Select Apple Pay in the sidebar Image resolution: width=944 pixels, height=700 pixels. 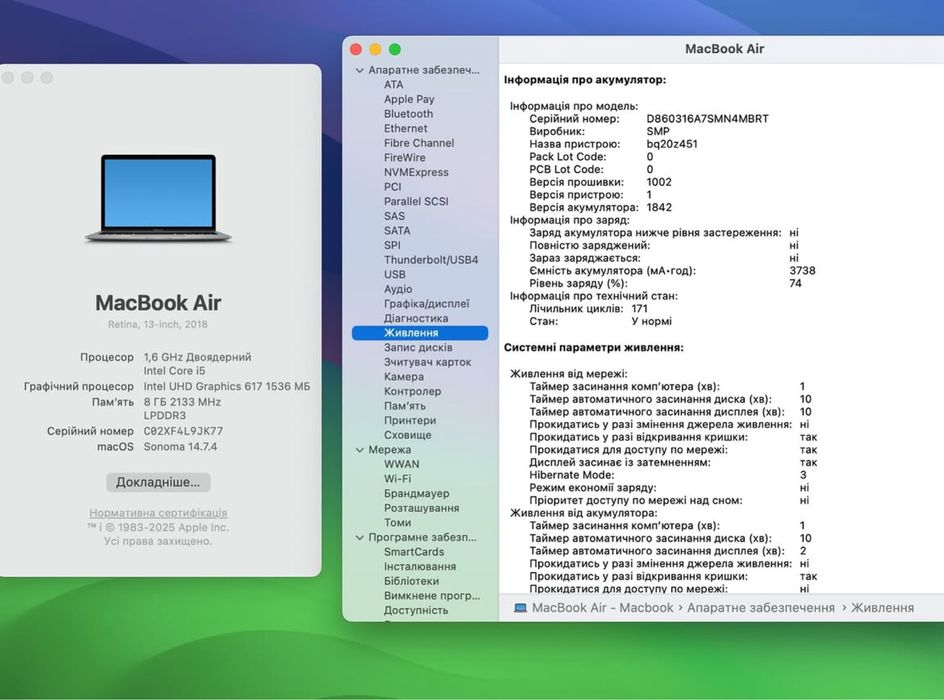(409, 99)
